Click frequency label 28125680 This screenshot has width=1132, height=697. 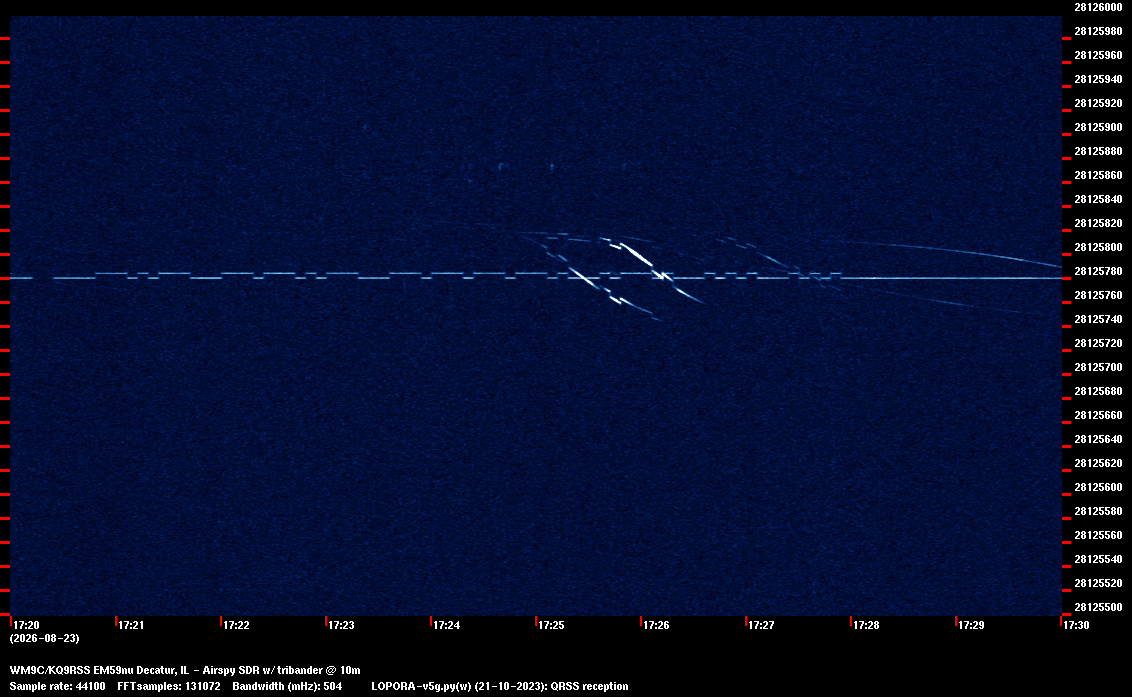click(x=1099, y=391)
